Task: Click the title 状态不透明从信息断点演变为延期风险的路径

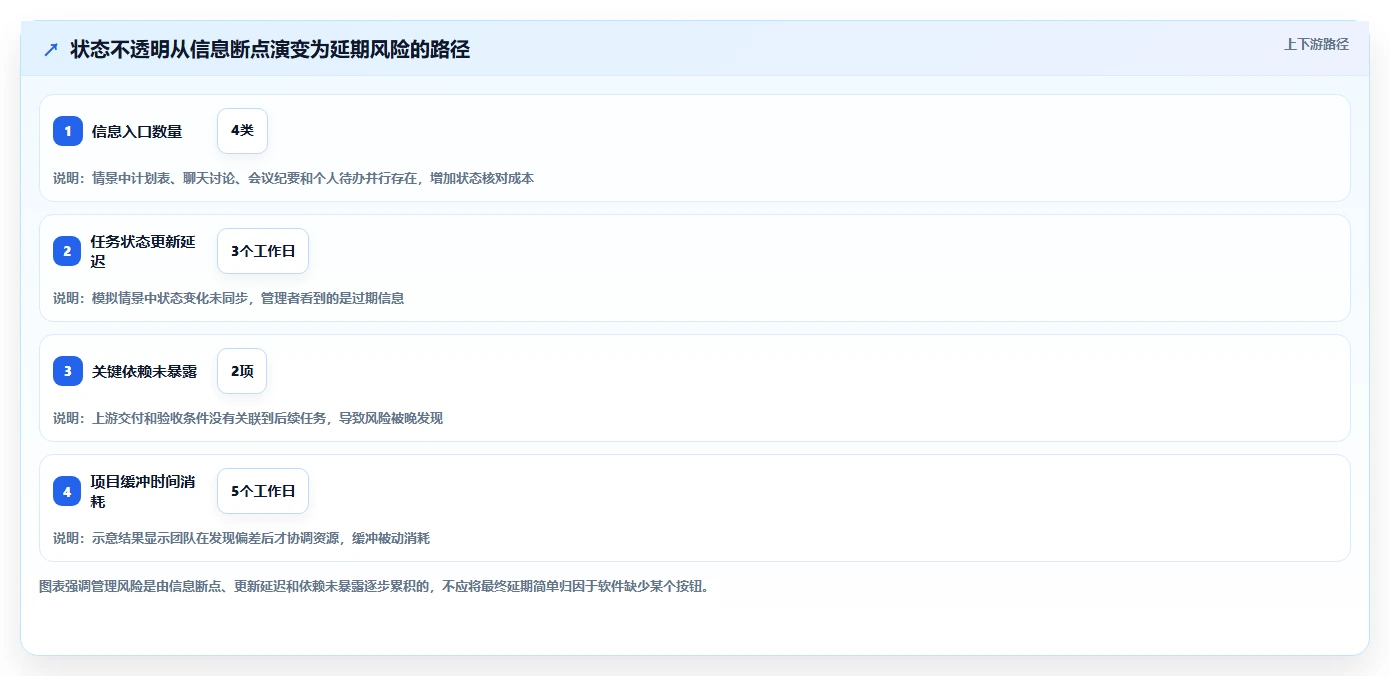Action: (x=270, y=49)
